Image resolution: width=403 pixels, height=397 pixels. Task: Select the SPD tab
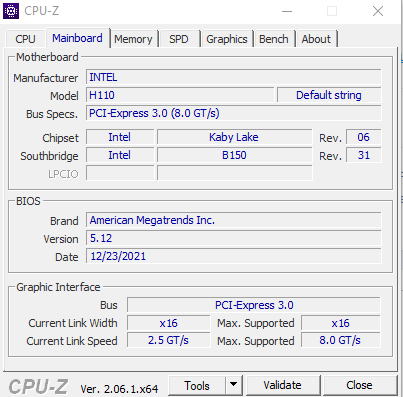coord(179,39)
